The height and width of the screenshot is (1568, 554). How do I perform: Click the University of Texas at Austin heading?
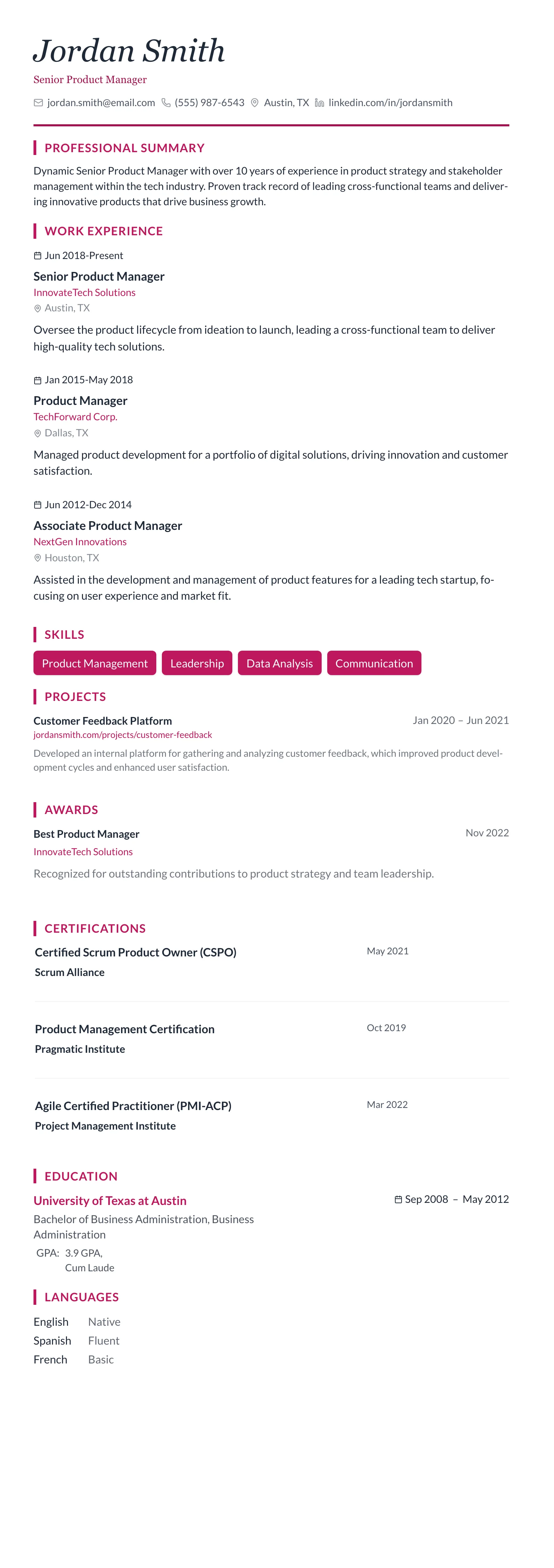[110, 1201]
